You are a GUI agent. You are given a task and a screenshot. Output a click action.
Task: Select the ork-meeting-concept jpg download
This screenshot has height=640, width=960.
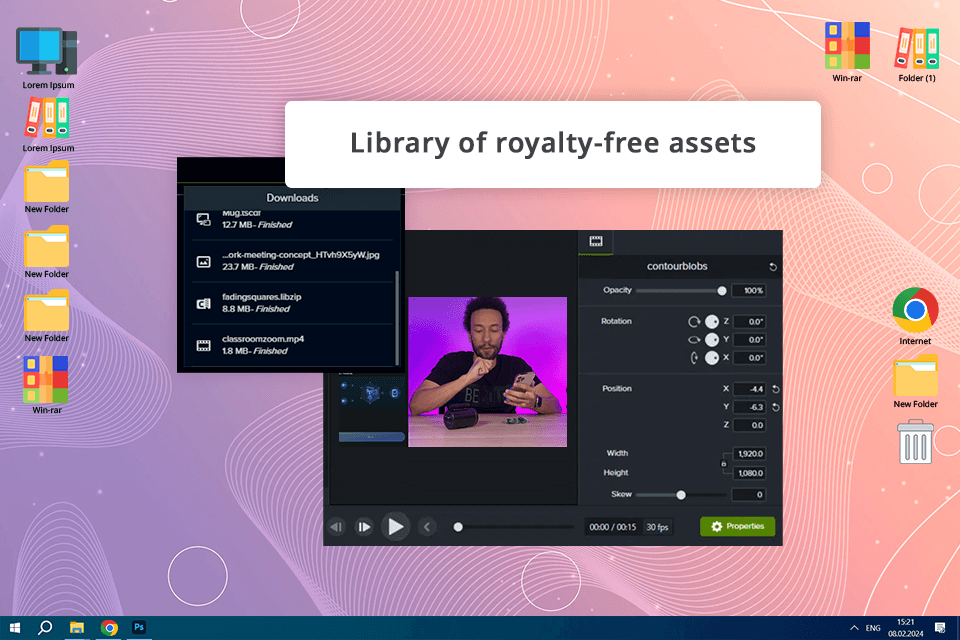[x=293, y=261]
